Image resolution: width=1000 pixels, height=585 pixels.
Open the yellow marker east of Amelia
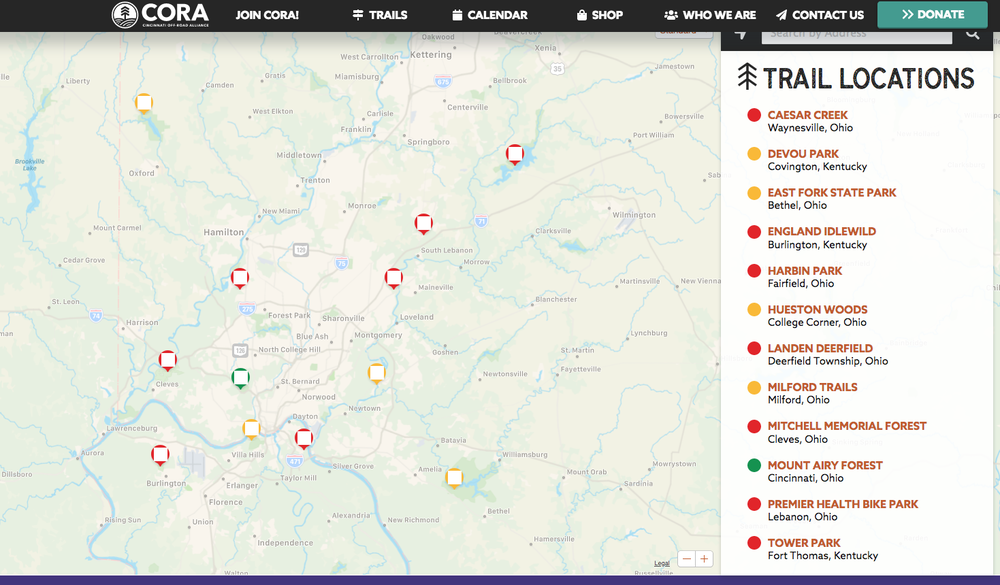click(x=454, y=477)
